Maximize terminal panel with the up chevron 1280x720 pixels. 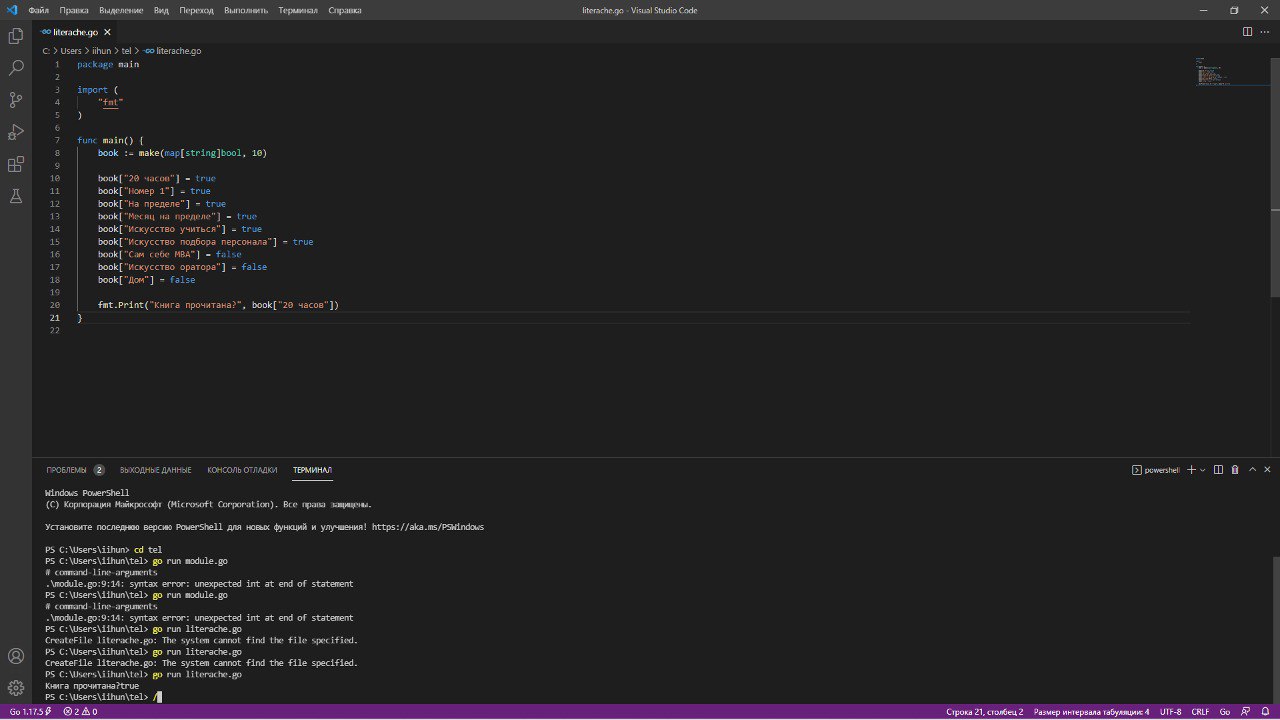tap(1252, 470)
